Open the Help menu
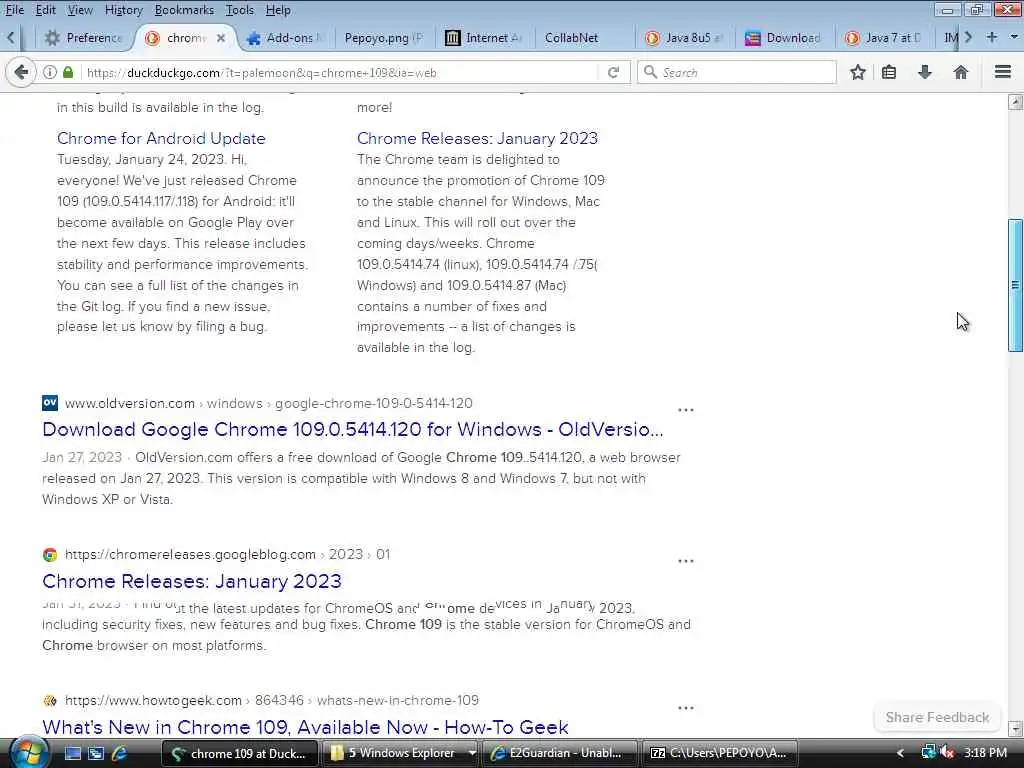The width and height of the screenshot is (1024, 768). pyautogui.click(x=278, y=10)
